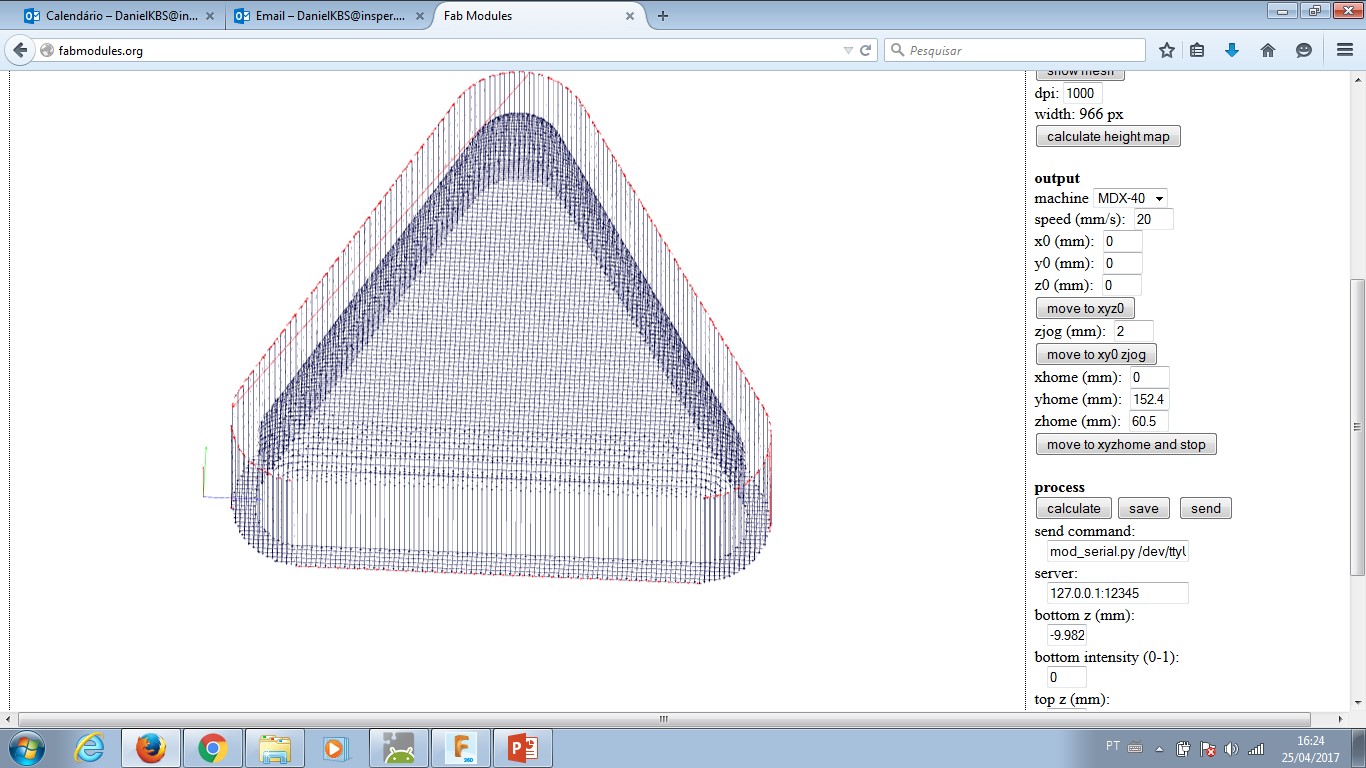Click the send command field with mod_serial.py

click(1117, 552)
